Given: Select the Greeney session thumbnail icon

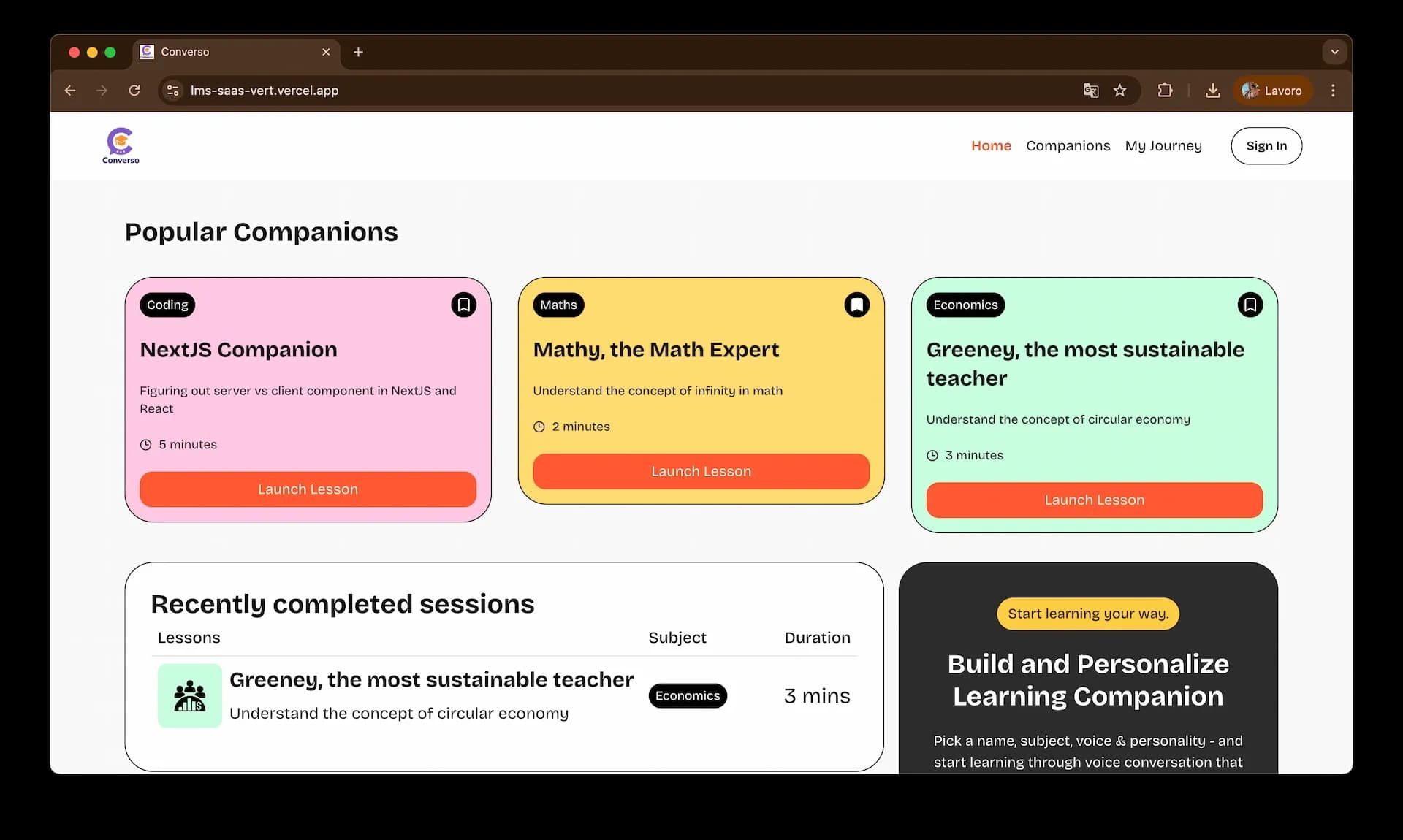Looking at the screenshot, I should pos(189,696).
